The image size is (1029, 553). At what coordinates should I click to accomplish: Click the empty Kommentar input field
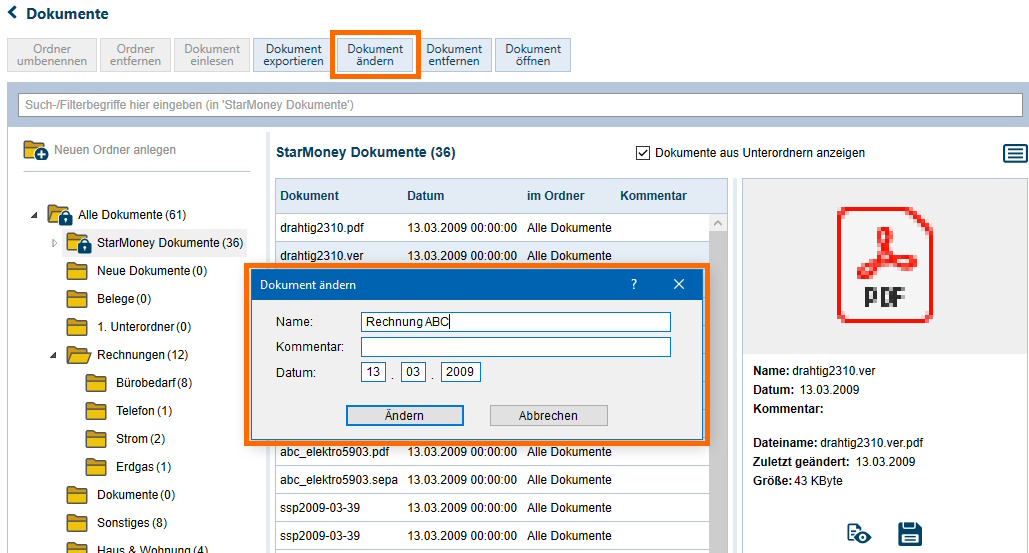point(516,346)
